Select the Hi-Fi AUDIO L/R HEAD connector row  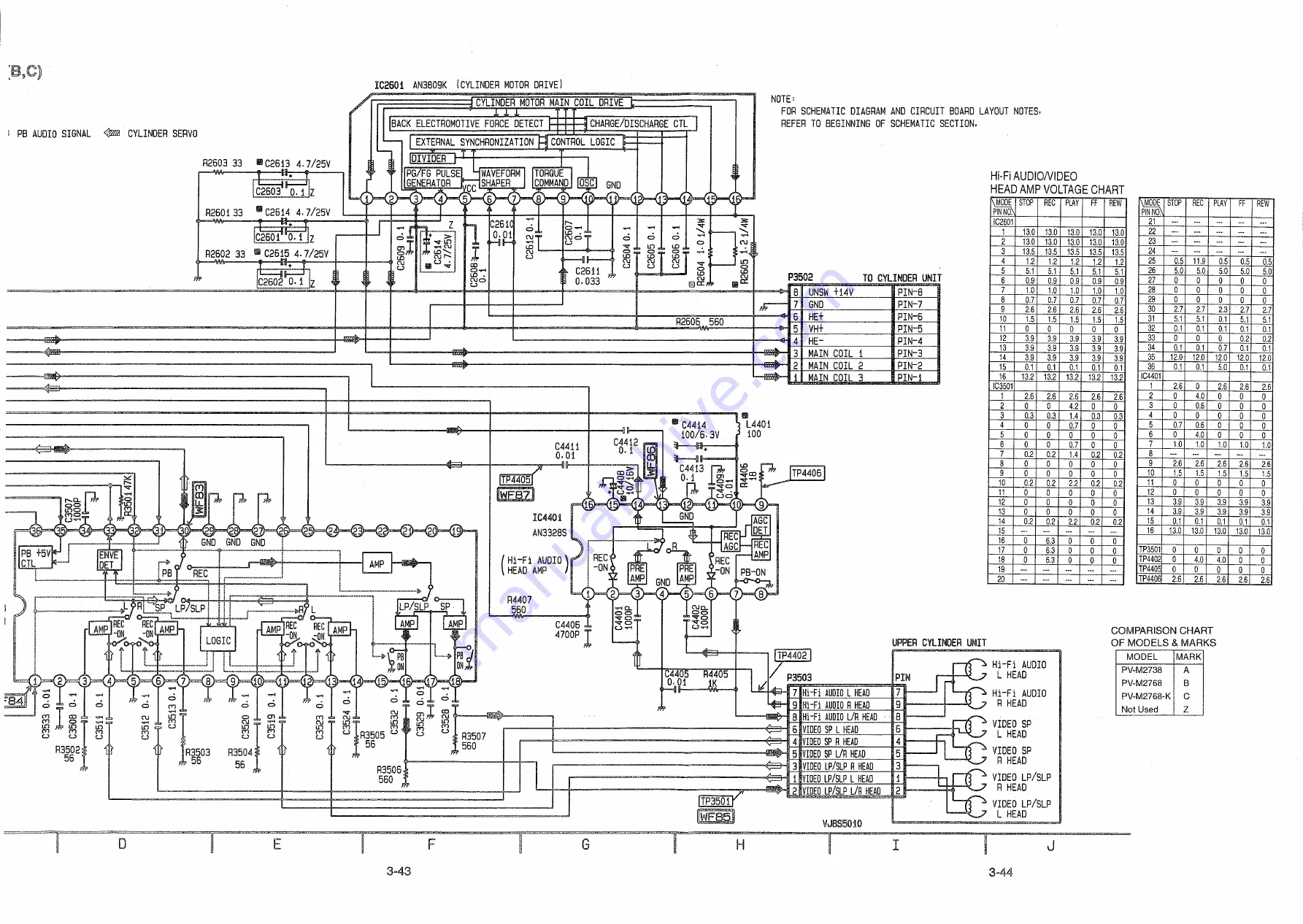[847, 717]
